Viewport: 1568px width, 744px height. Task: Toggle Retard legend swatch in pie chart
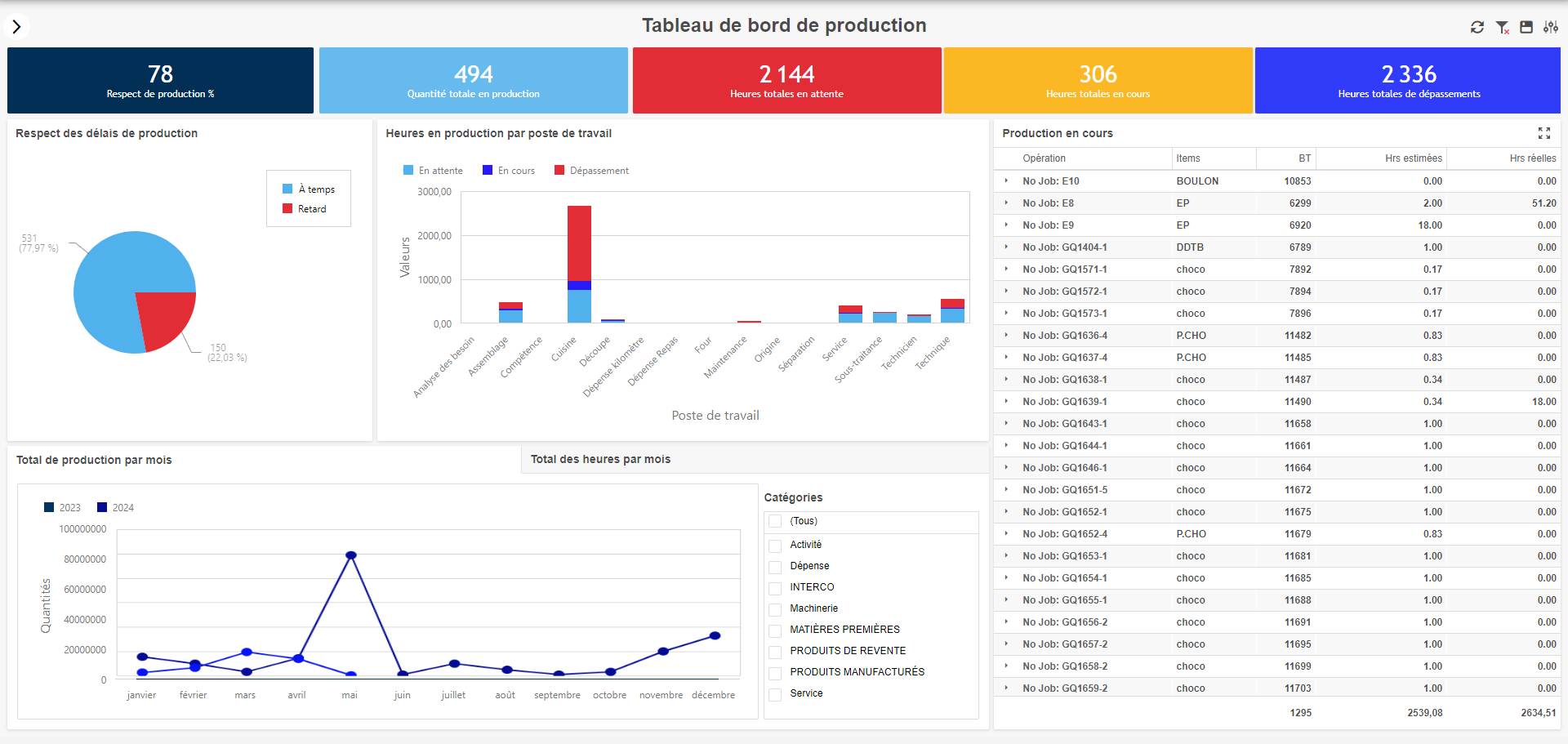[x=287, y=208]
